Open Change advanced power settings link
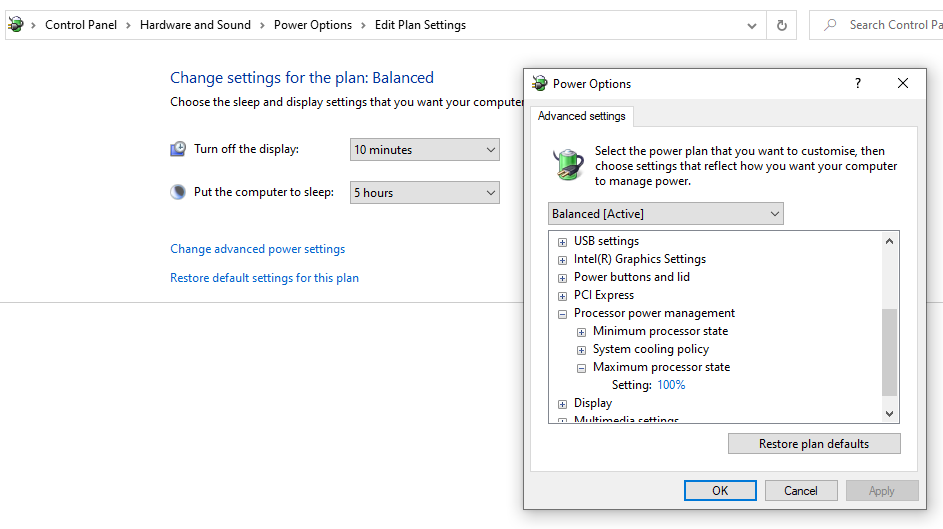The width and height of the screenshot is (943, 529). click(257, 249)
